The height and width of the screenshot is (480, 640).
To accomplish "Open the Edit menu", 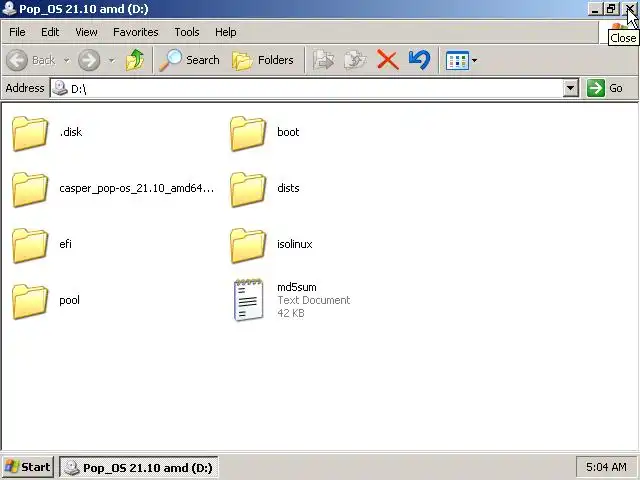I will point(50,32).
